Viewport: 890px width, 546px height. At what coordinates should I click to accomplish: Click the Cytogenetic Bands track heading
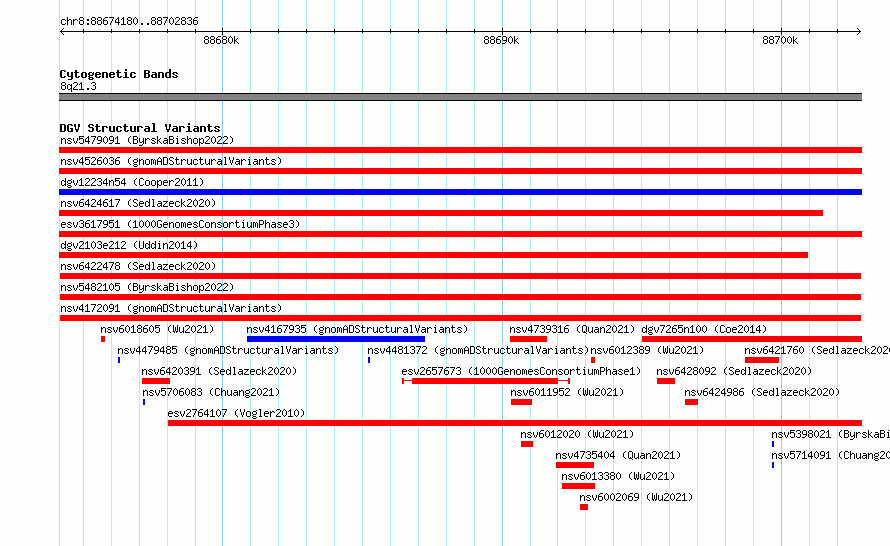tap(119, 74)
